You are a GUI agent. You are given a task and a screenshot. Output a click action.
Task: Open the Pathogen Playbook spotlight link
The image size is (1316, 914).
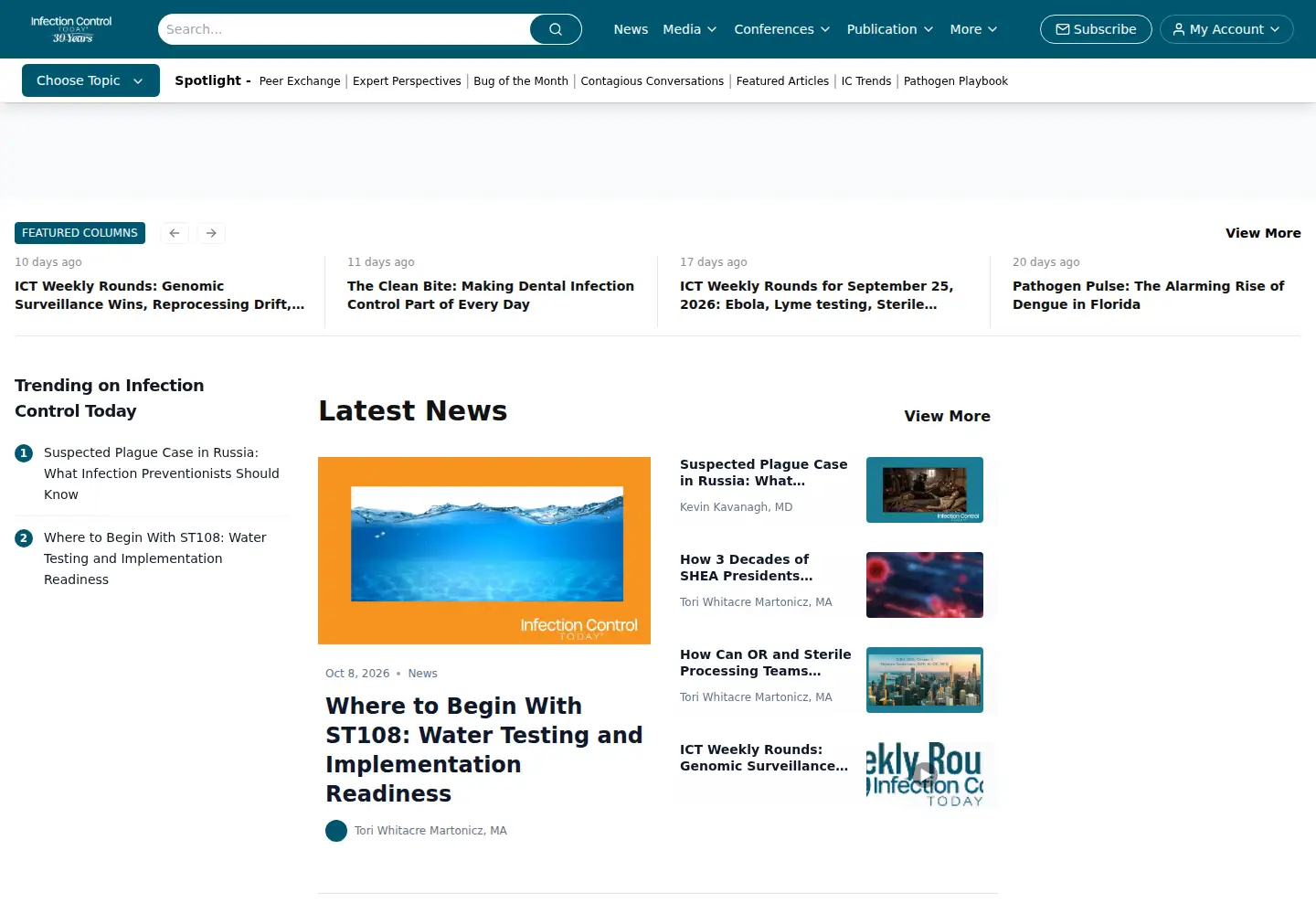[956, 81]
